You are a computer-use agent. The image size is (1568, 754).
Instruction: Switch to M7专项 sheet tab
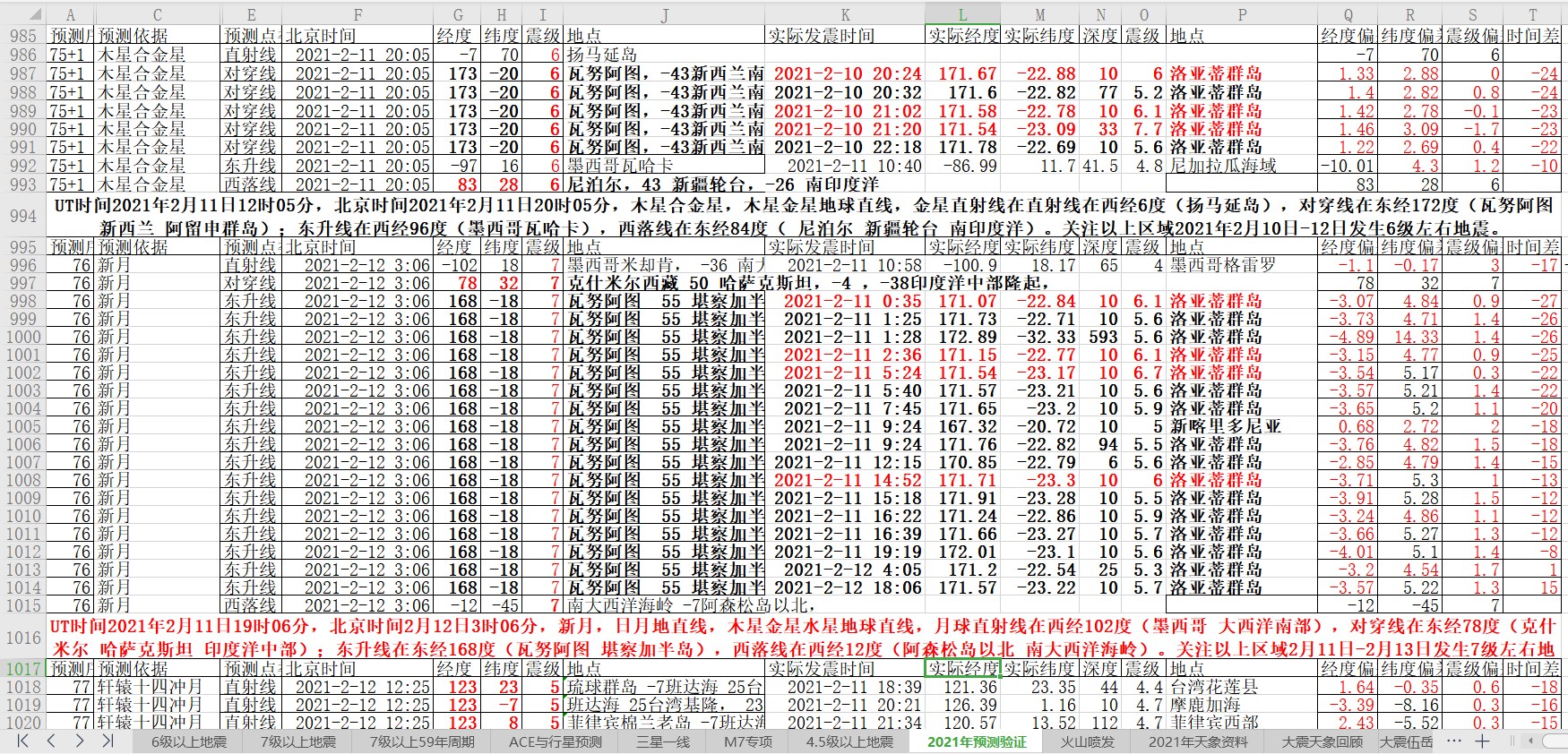(x=747, y=742)
